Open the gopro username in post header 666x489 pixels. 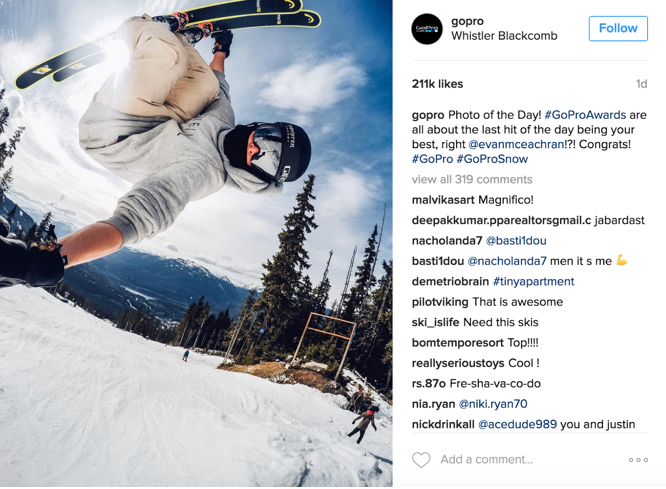coord(467,21)
